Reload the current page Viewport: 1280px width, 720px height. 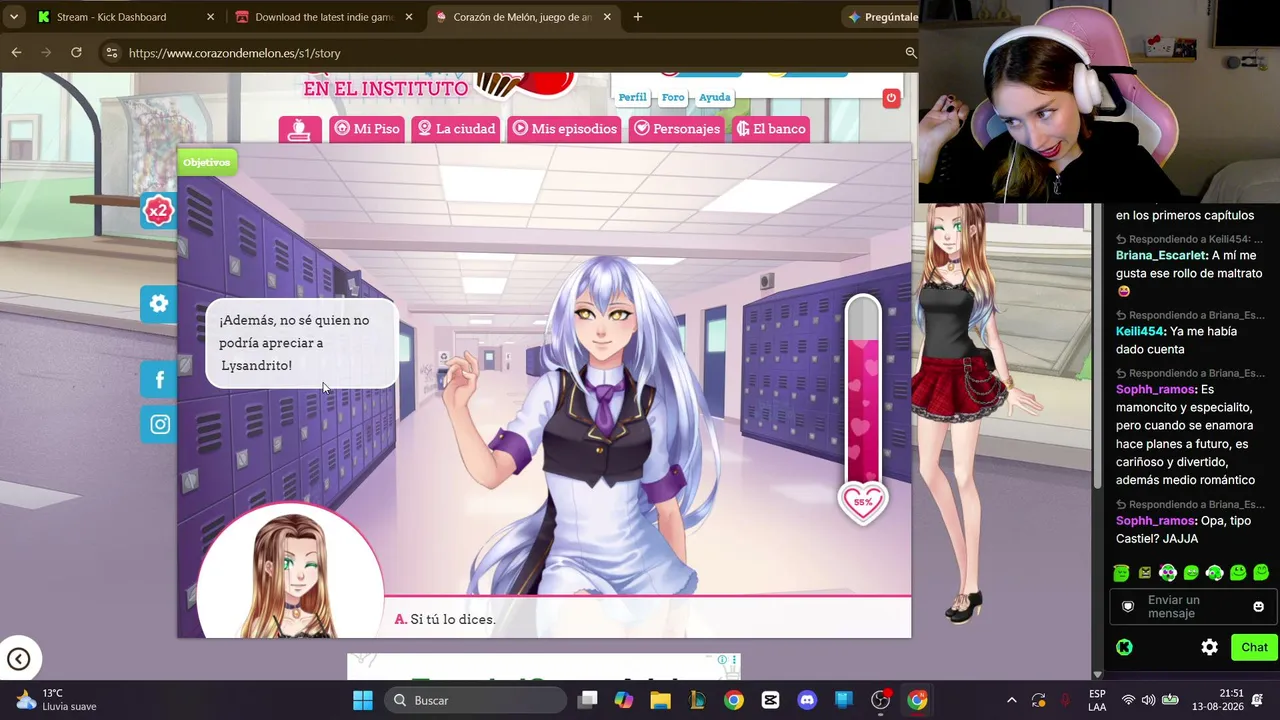pos(76,52)
